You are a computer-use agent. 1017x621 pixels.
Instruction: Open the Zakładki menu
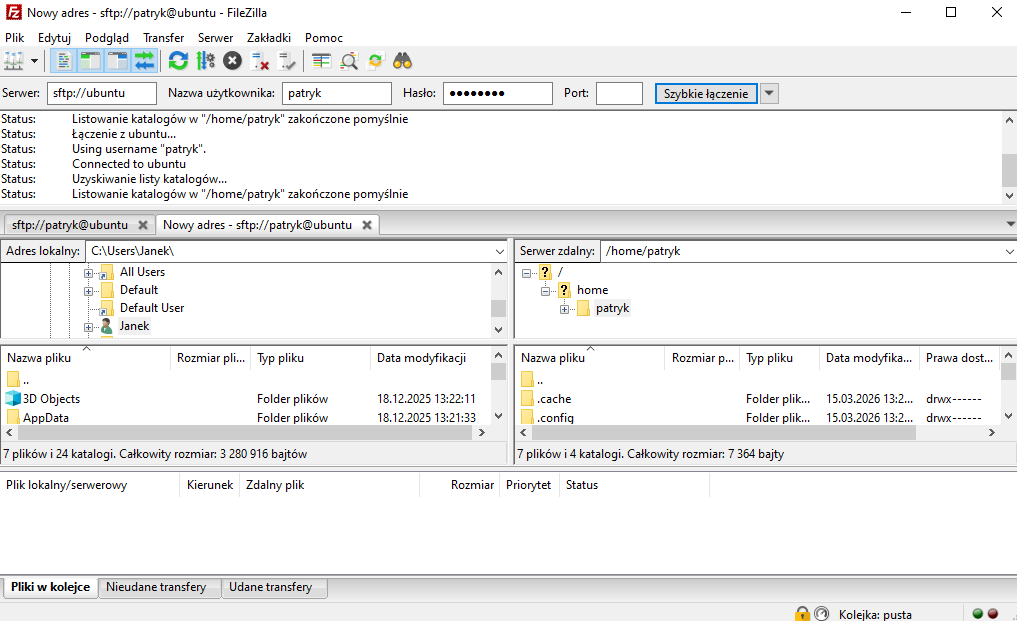pos(268,37)
